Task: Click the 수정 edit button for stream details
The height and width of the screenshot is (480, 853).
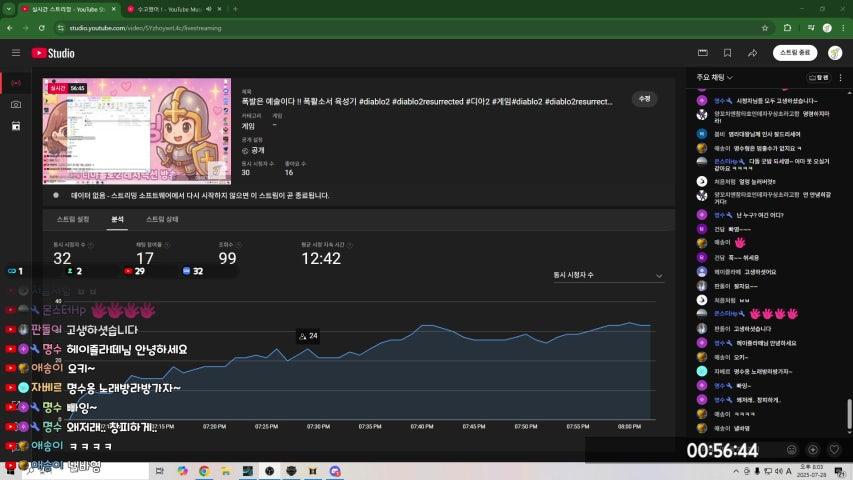Action: pyautogui.click(x=645, y=99)
